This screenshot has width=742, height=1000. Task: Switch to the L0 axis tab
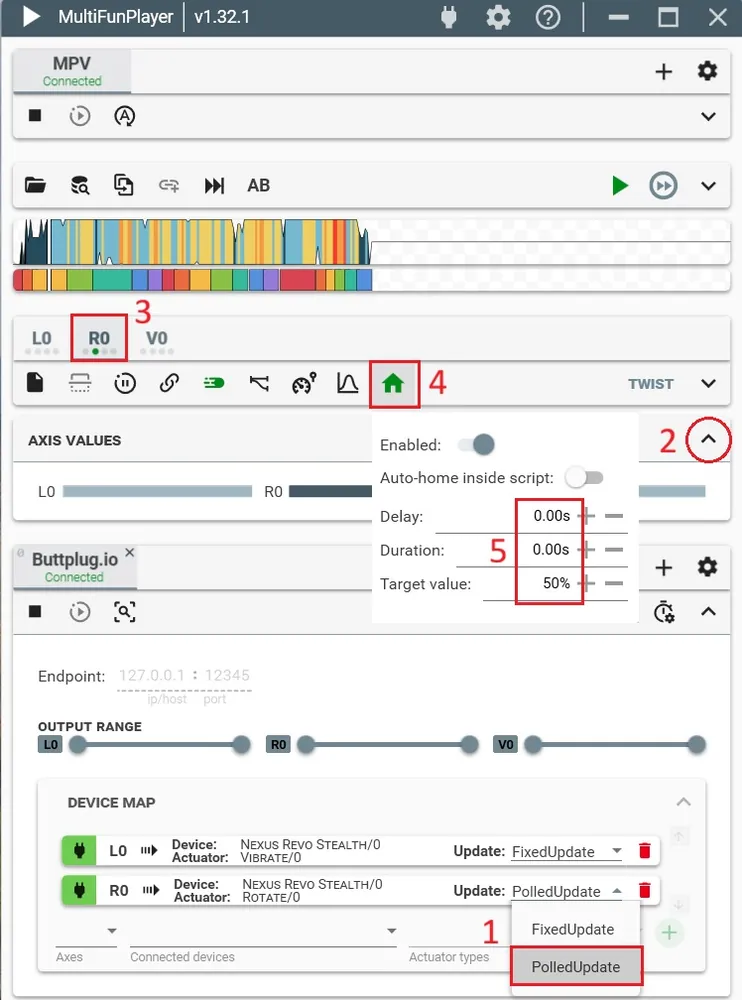tap(41, 339)
